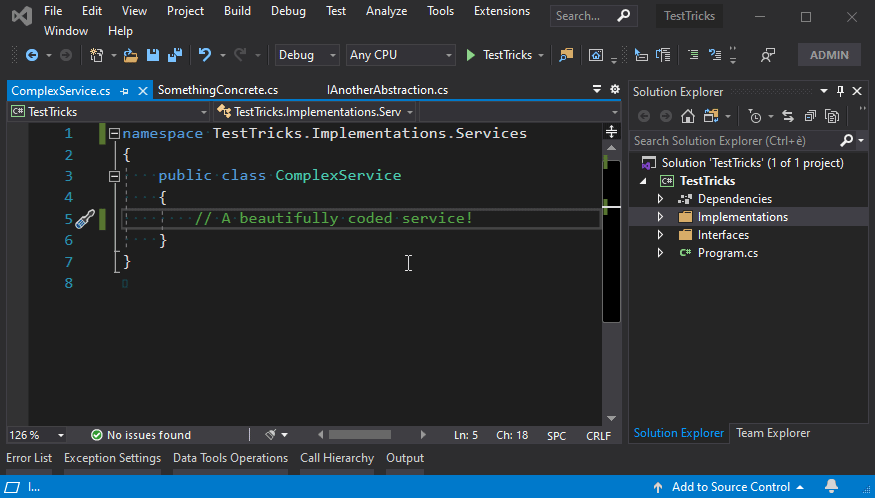
Task: Open the Build menu
Action: coord(237,11)
